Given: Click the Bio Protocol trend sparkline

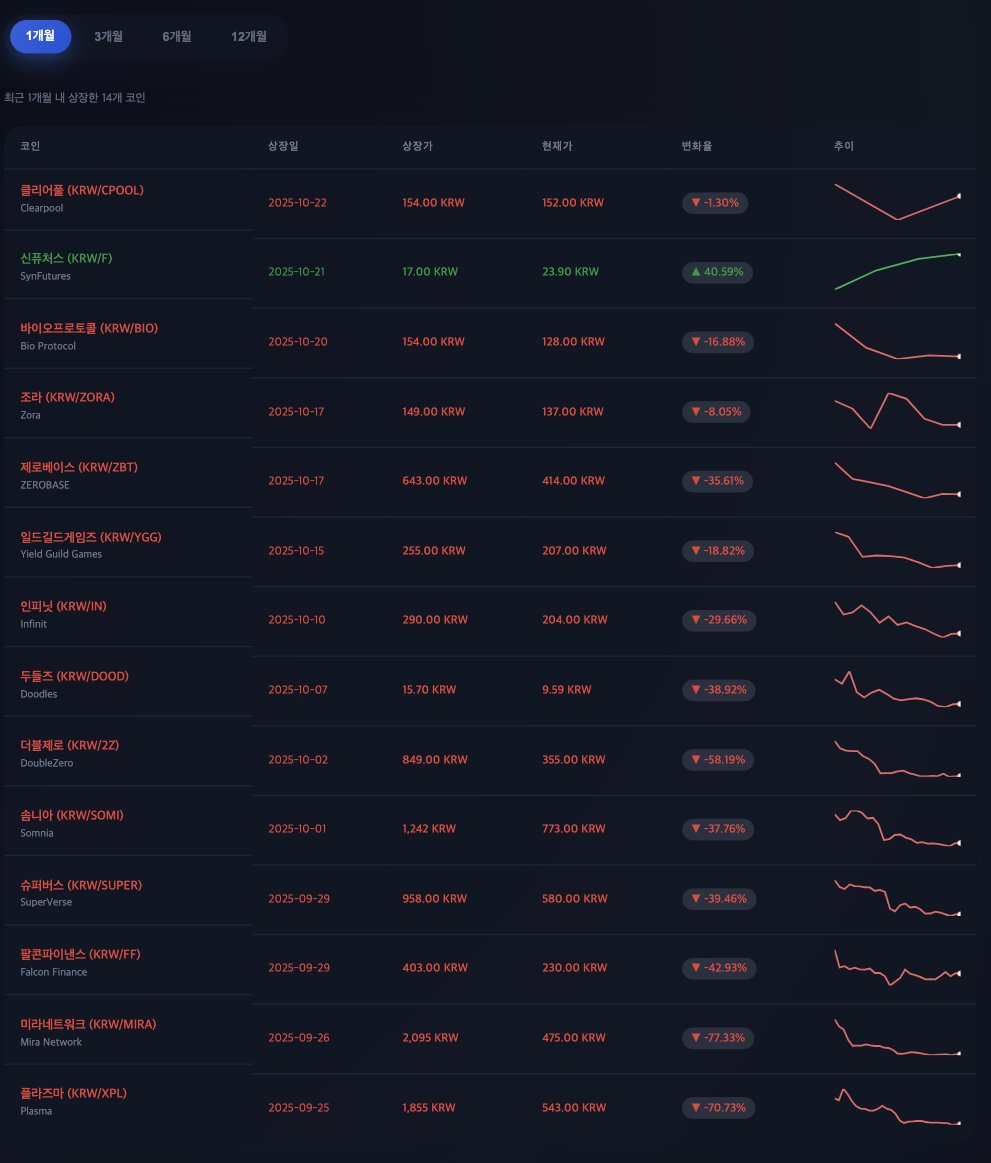Looking at the screenshot, I should tap(898, 341).
